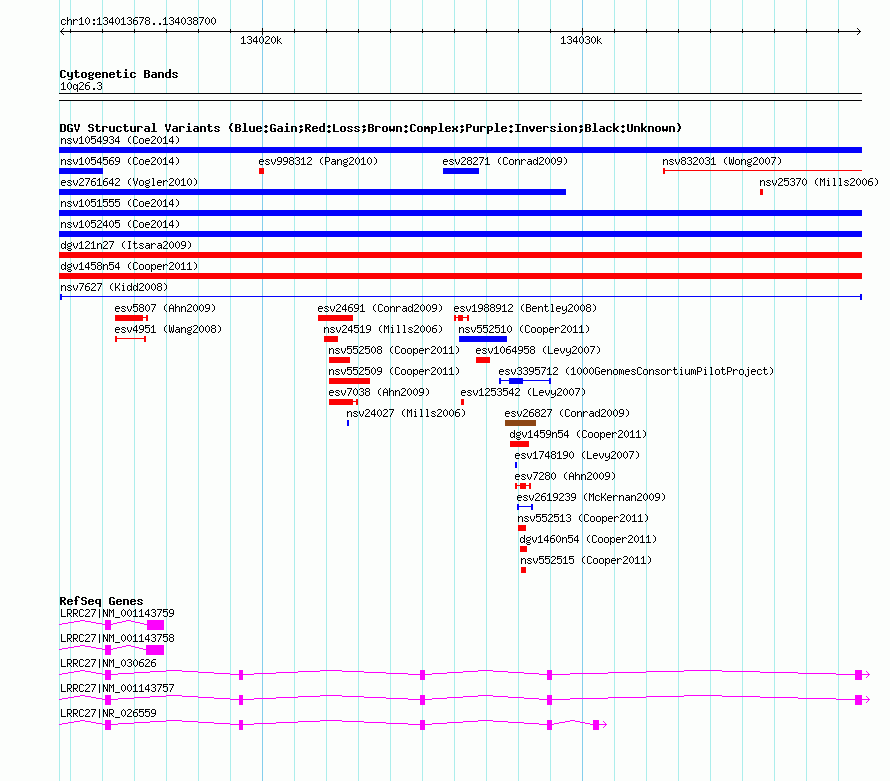Click nsv1052405 (Coe2014) label
Screen dimensions: 890x781
[120, 224]
